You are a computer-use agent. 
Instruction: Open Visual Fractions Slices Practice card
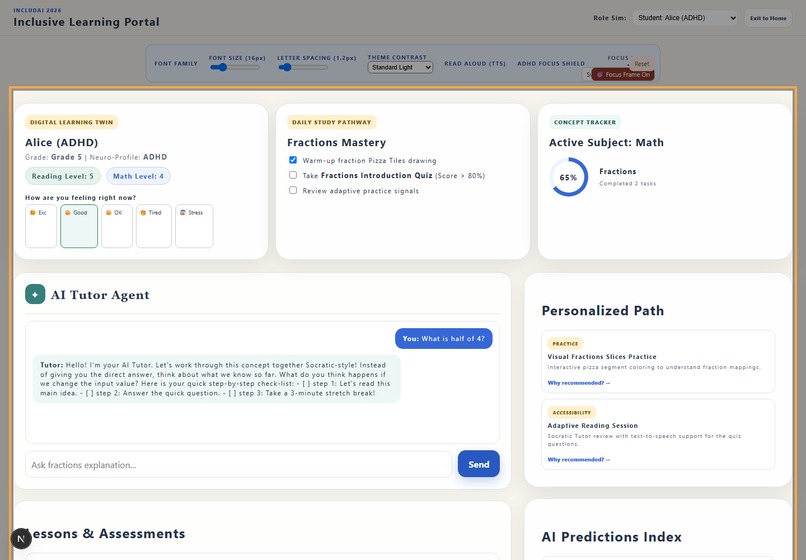(658, 362)
